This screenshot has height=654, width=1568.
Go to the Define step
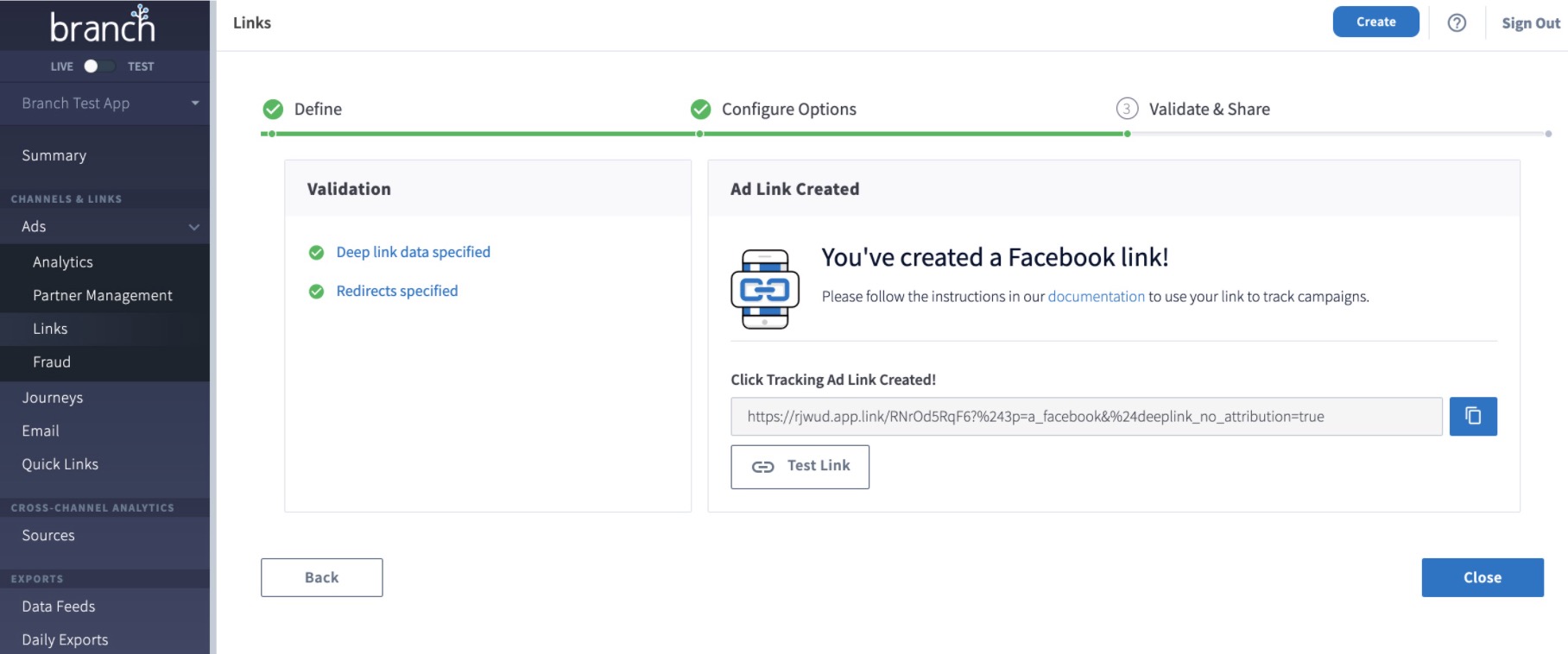[318, 110]
